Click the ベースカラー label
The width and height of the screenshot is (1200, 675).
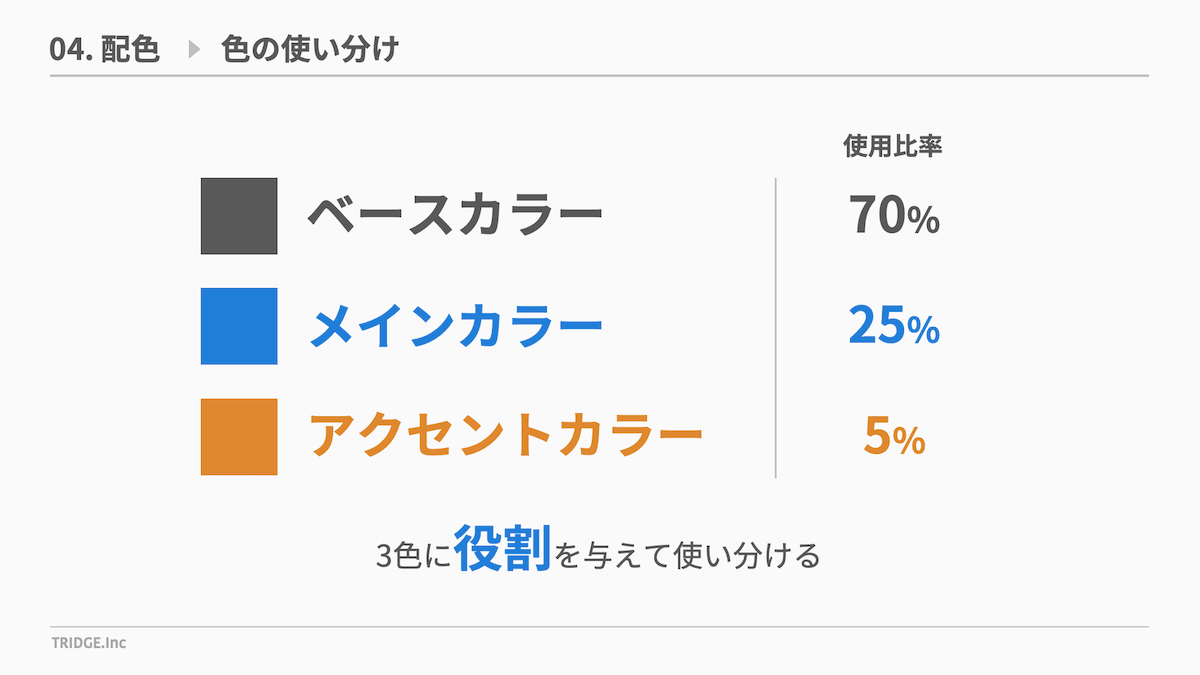pos(455,216)
